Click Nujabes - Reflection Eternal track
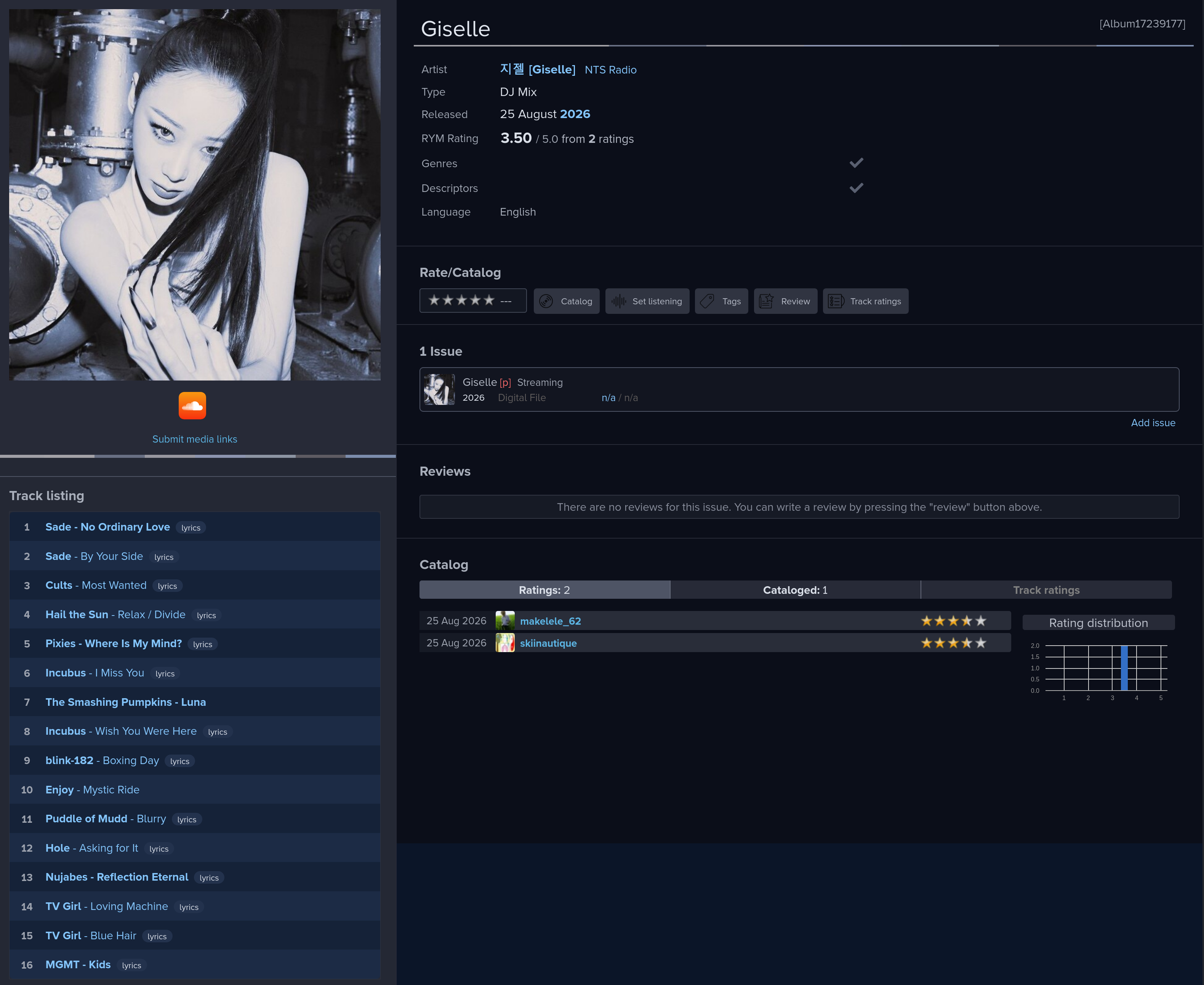 (117, 876)
